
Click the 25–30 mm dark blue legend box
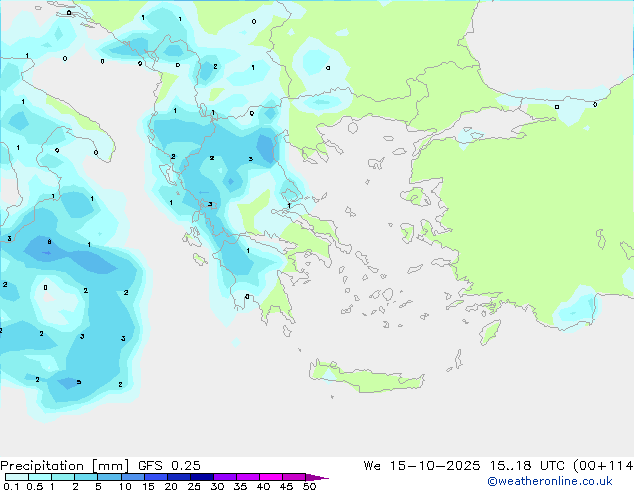(x=202, y=477)
